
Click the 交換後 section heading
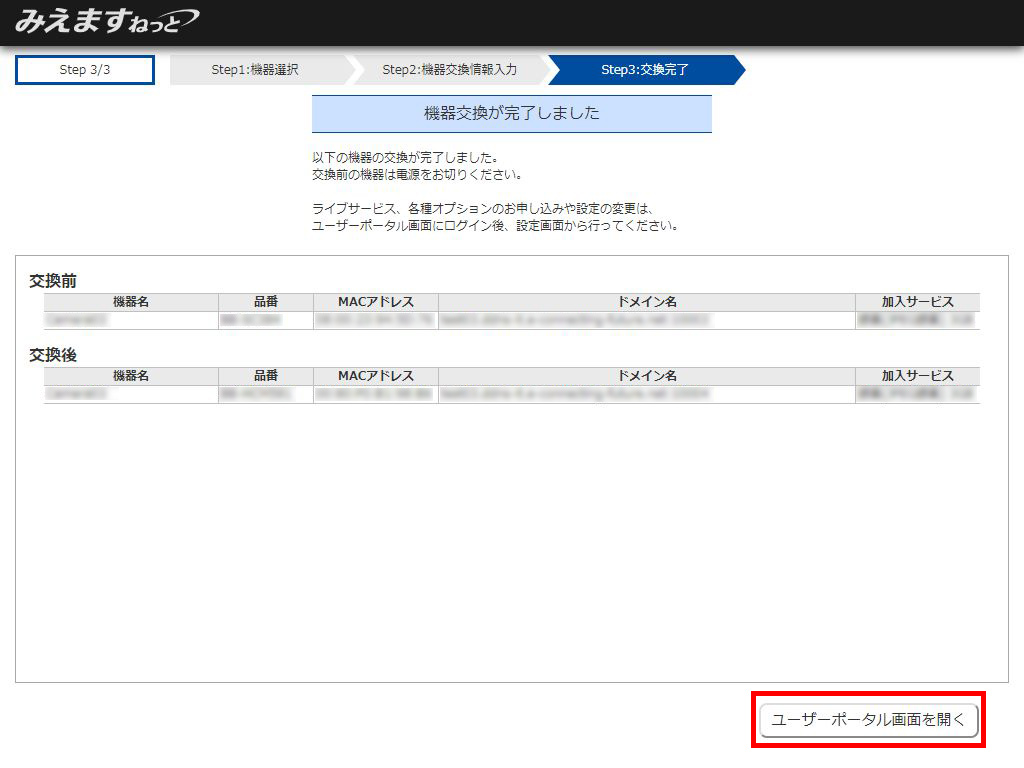pyautogui.click(x=53, y=355)
